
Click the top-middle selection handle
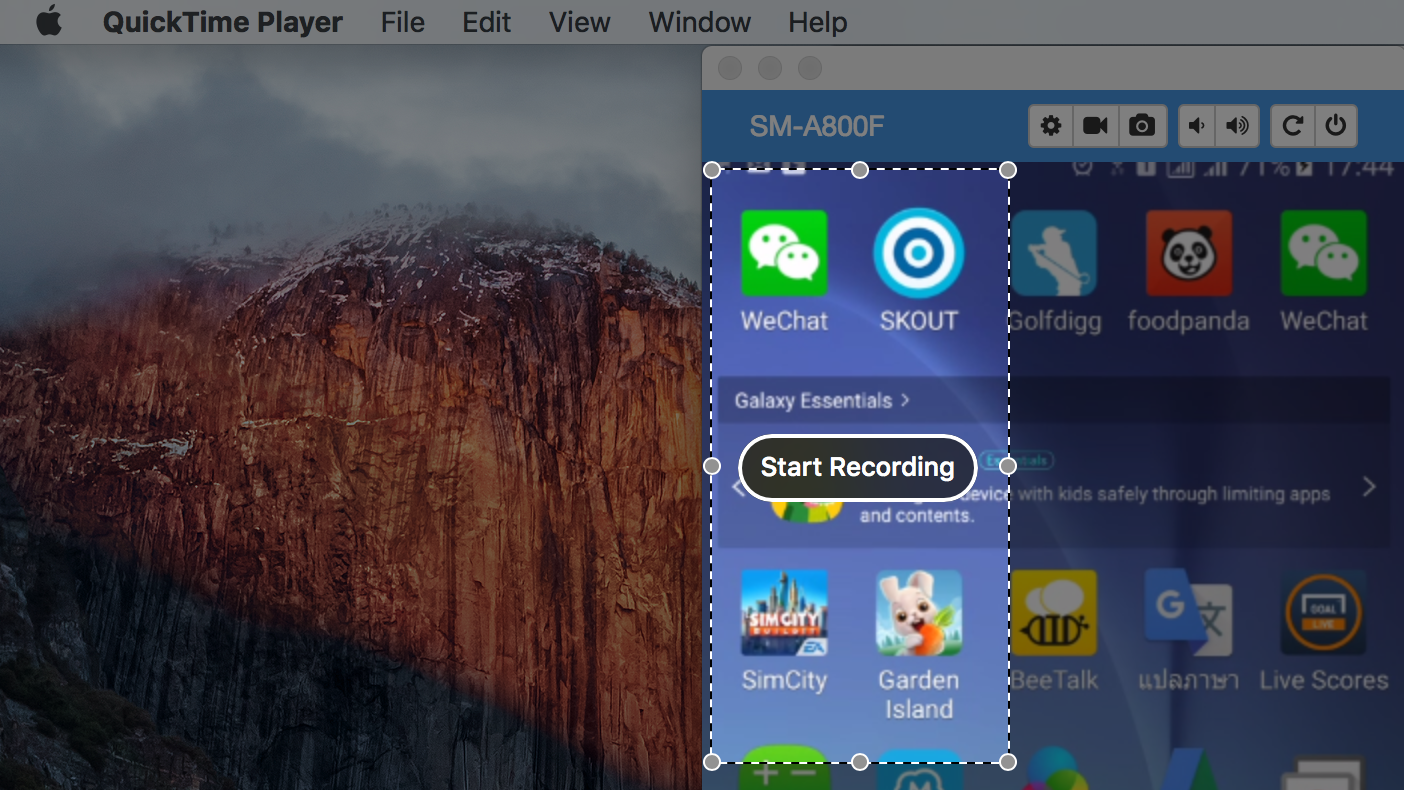click(x=860, y=170)
